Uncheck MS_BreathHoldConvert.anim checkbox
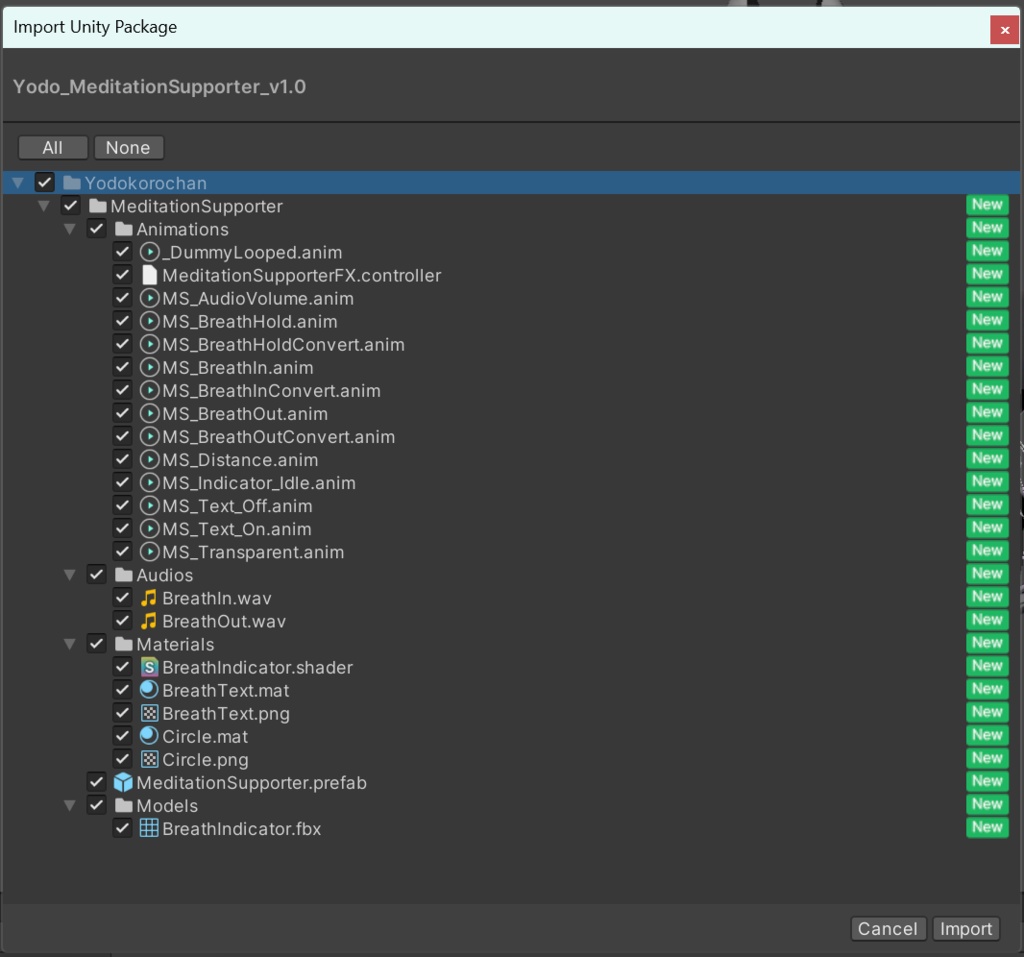1024x957 pixels. pyautogui.click(x=123, y=344)
